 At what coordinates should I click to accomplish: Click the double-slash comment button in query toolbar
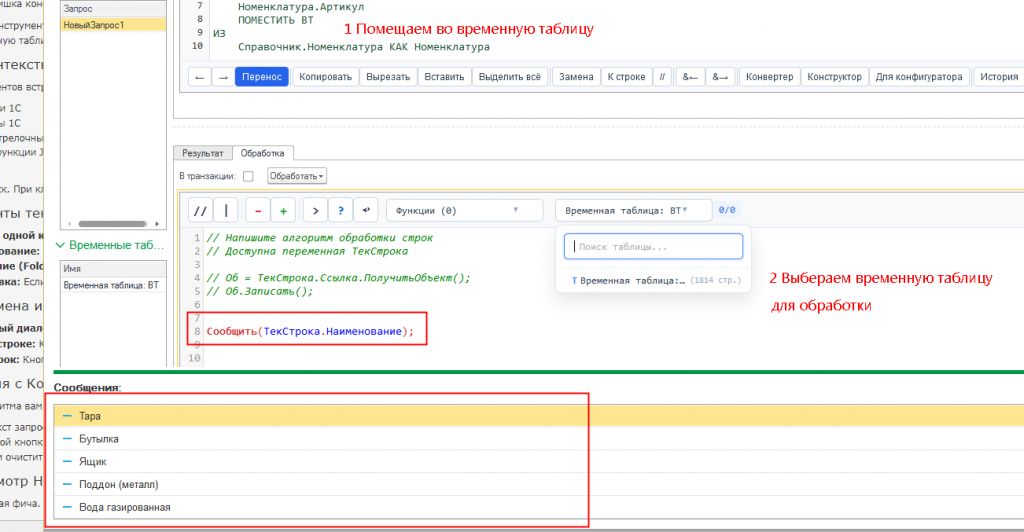tap(662, 77)
